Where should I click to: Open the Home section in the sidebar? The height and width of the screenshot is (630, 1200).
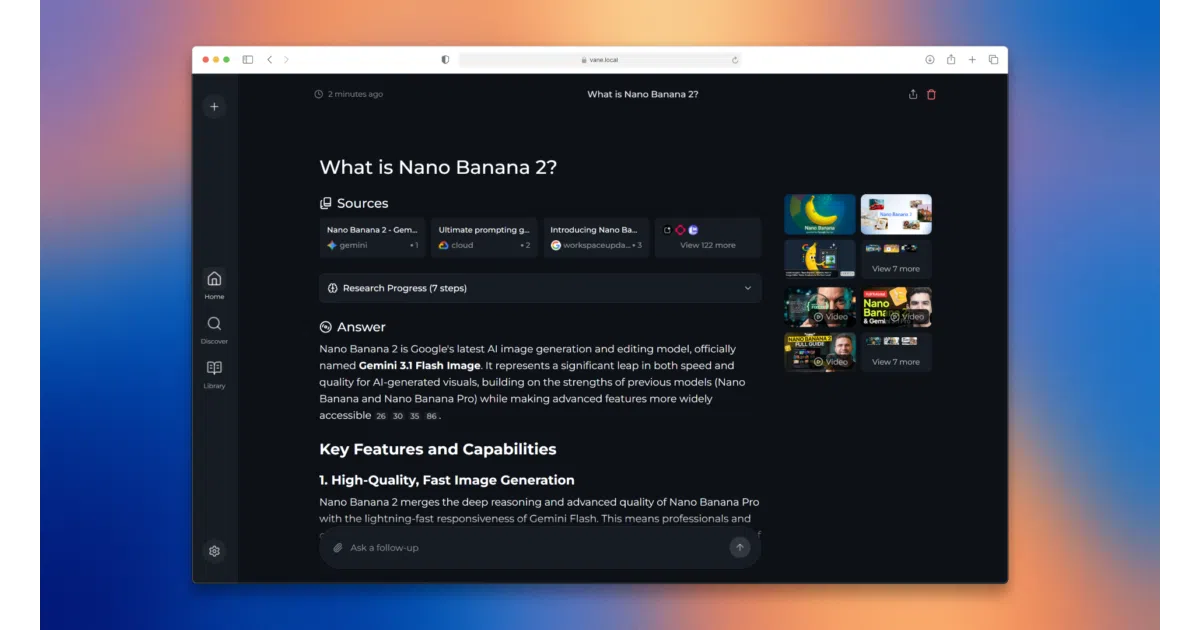click(214, 283)
